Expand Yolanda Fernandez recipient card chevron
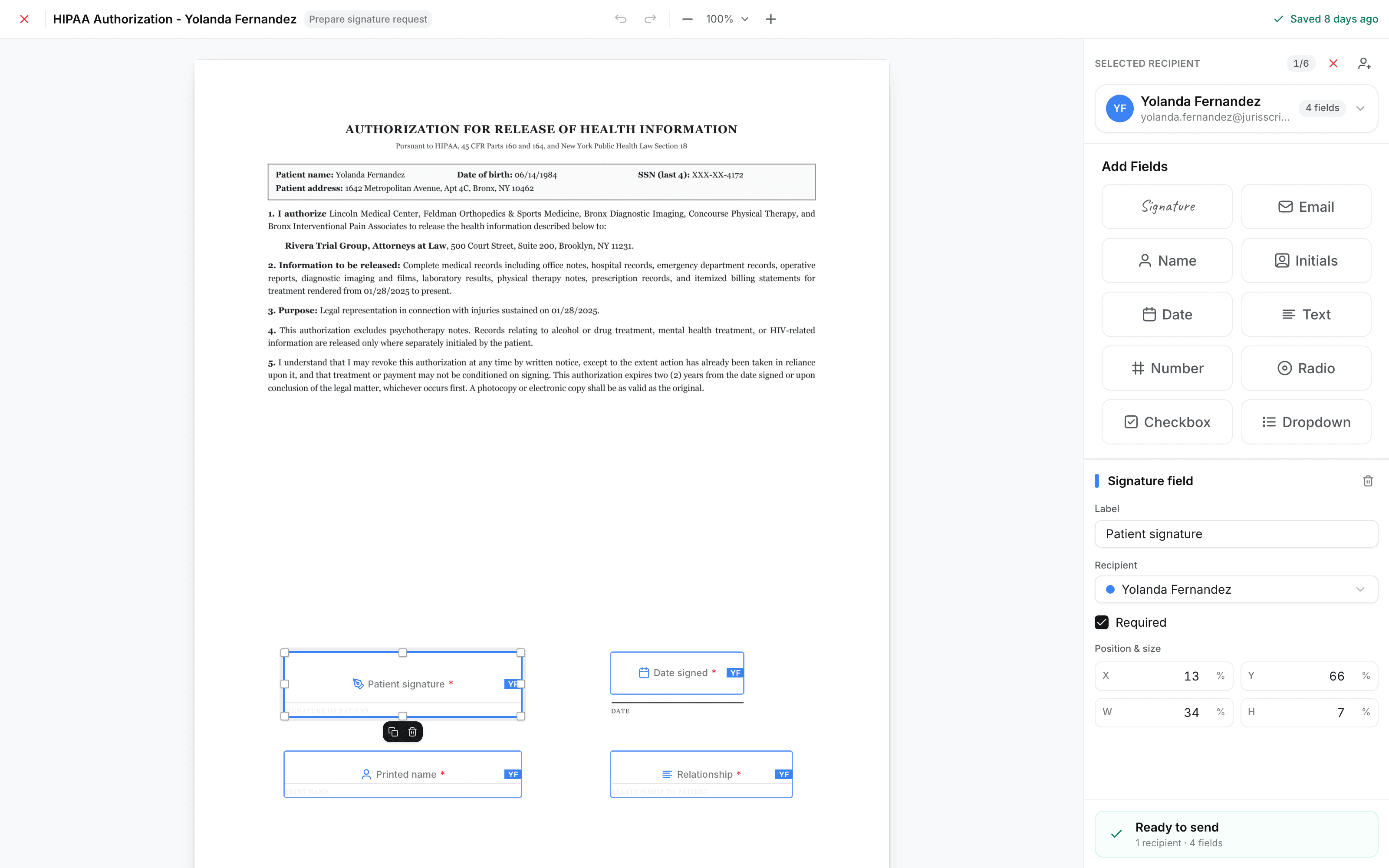This screenshot has width=1389, height=868. click(1360, 108)
